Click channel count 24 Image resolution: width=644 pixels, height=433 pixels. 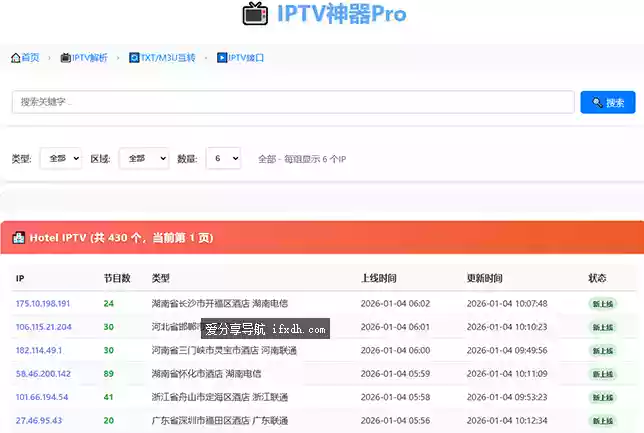pyautogui.click(x=108, y=304)
